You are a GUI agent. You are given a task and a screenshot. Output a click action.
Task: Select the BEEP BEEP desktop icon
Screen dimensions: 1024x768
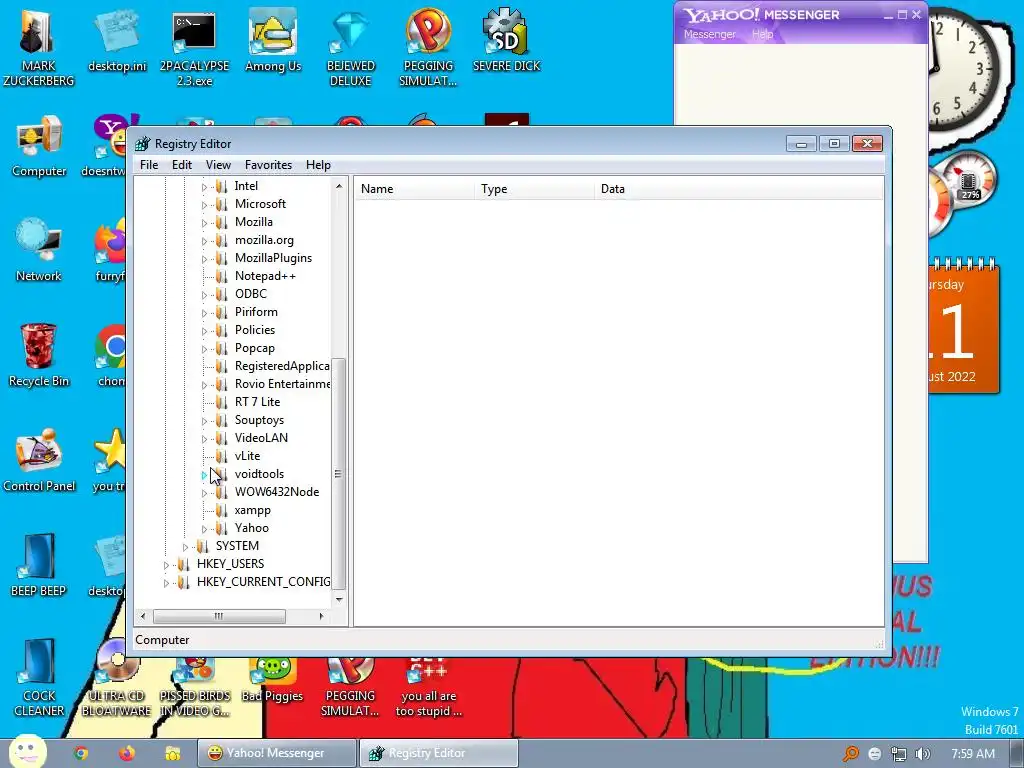pos(39,566)
